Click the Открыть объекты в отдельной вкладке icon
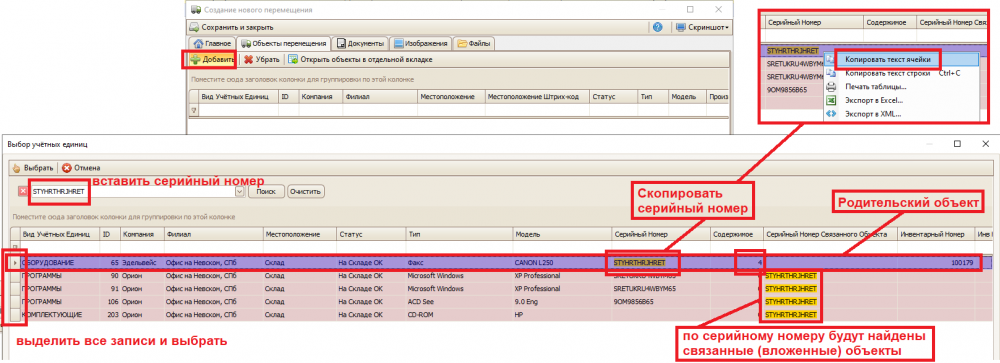Image resolution: width=1000 pixels, height=363 pixels. (293, 59)
